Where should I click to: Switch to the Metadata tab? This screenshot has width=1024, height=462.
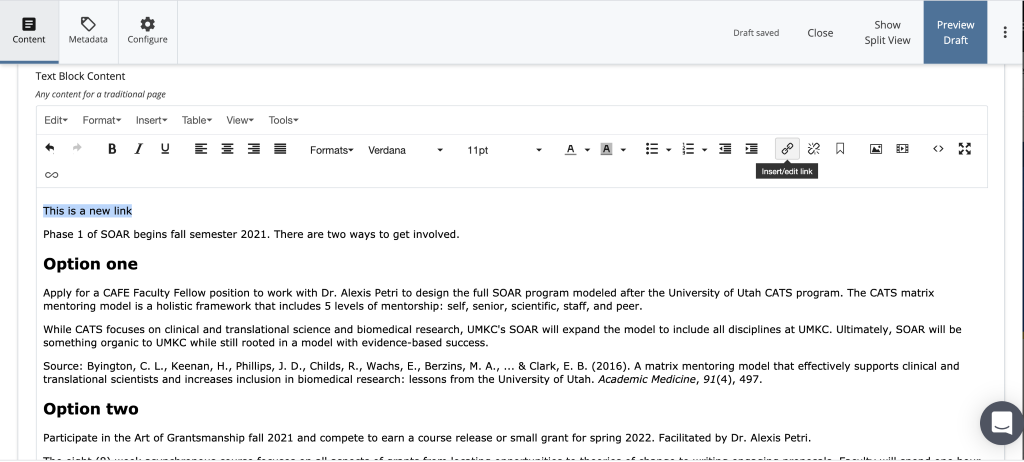(x=88, y=31)
